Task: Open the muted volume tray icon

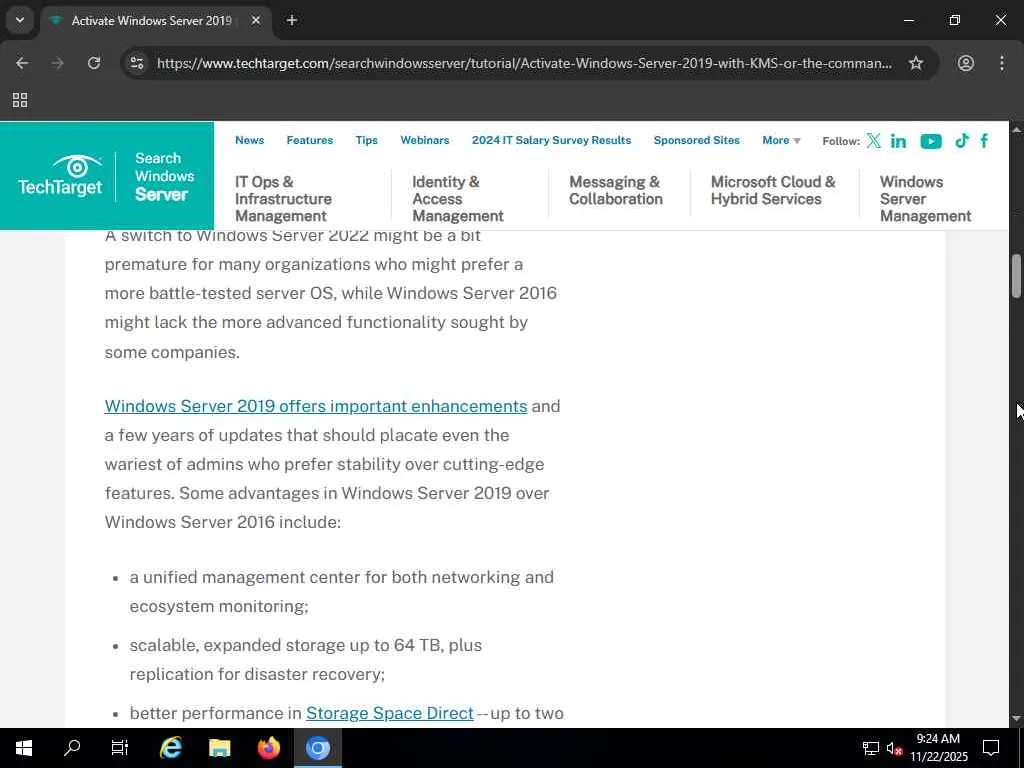Action: point(895,748)
